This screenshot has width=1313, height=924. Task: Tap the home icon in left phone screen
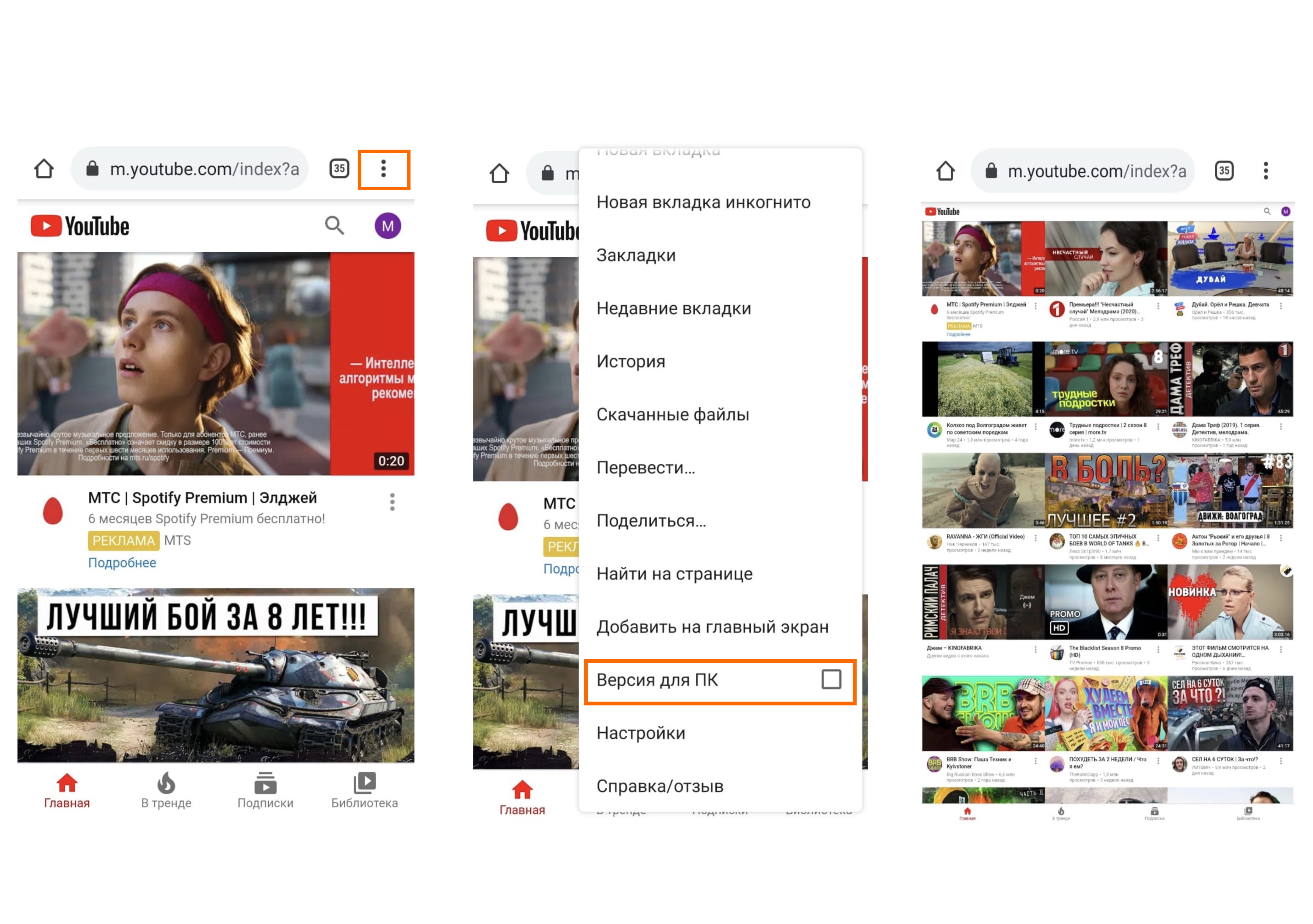click(x=44, y=169)
